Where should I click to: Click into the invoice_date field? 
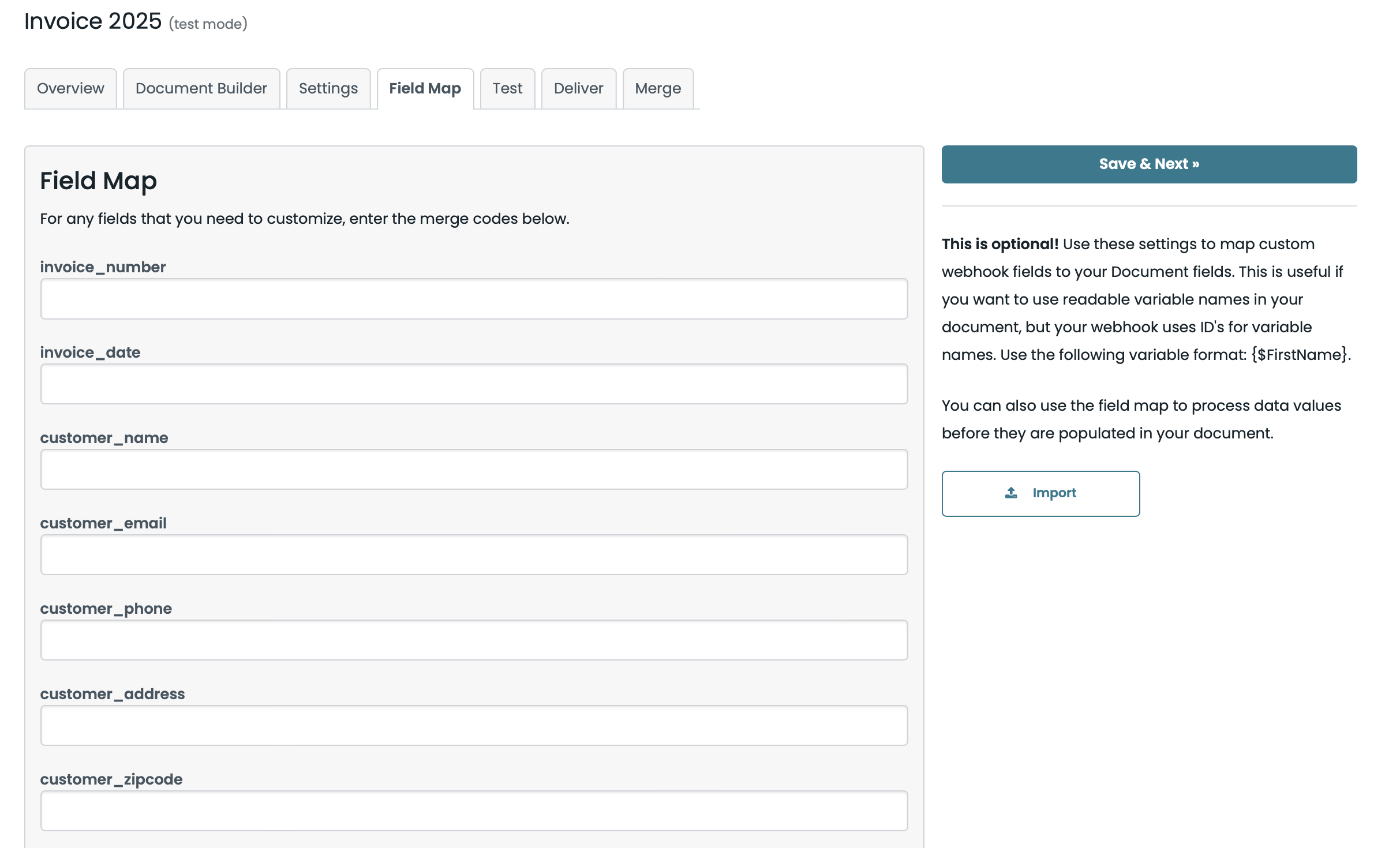click(x=474, y=384)
